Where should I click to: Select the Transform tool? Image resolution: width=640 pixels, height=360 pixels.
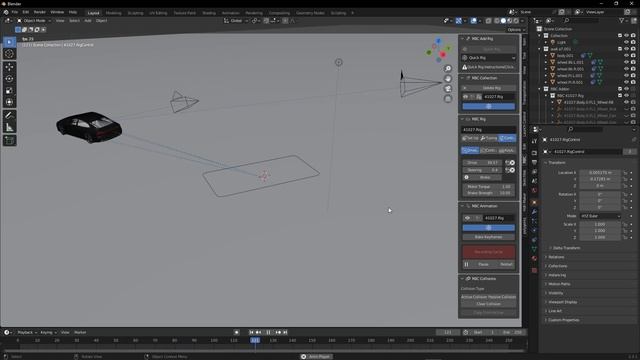point(9,102)
